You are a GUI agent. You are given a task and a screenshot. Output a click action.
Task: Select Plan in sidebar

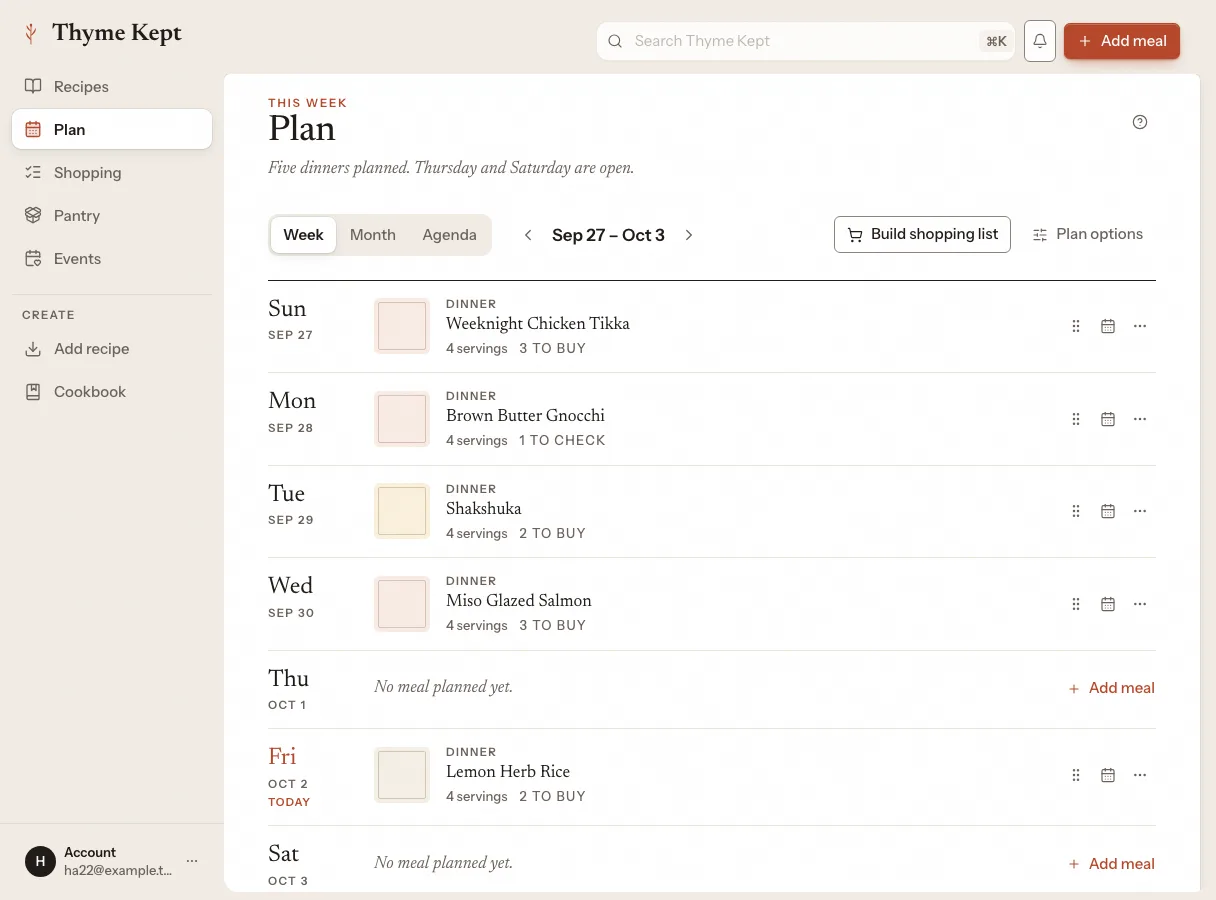(x=112, y=130)
